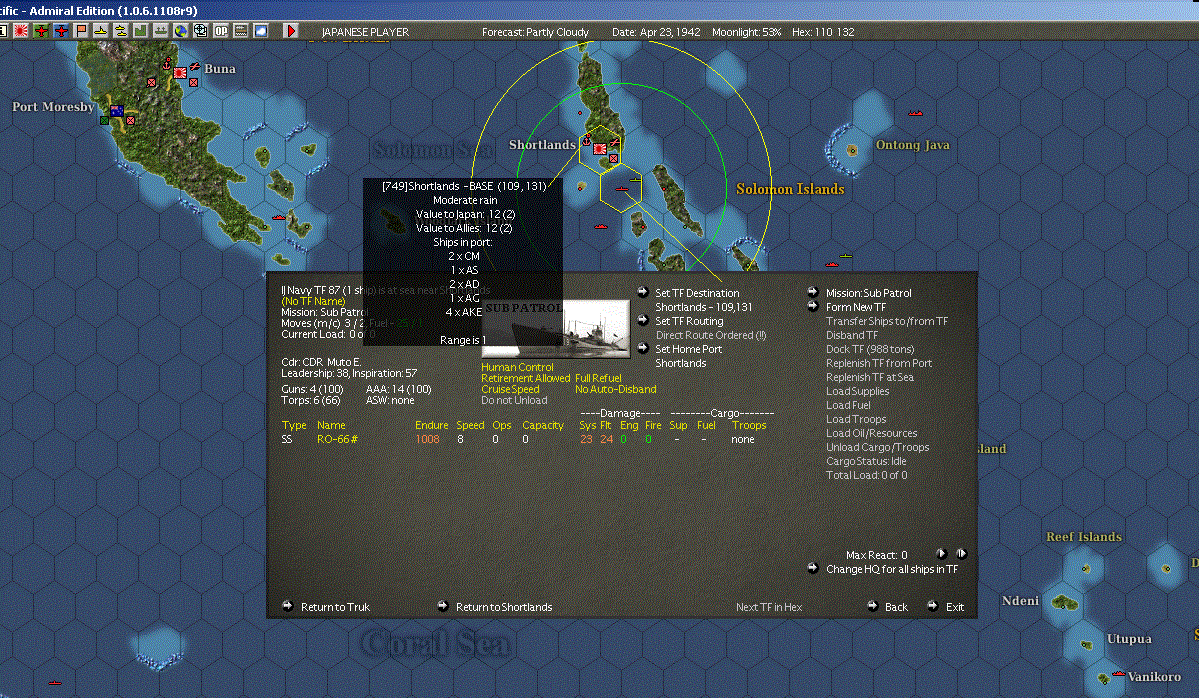Viewport: 1199px width, 698px height.
Task: Click Next TF in Hex
Action: (x=768, y=607)
